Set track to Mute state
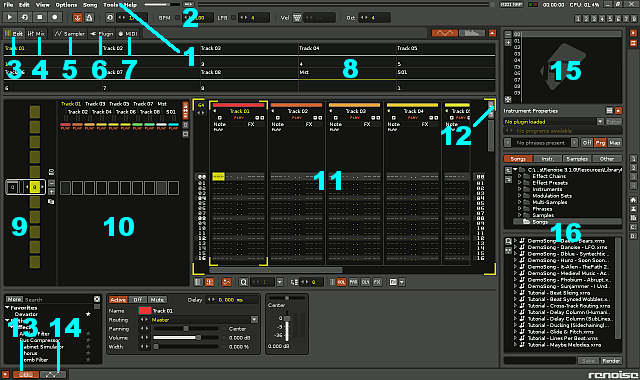 click(157, 300)
